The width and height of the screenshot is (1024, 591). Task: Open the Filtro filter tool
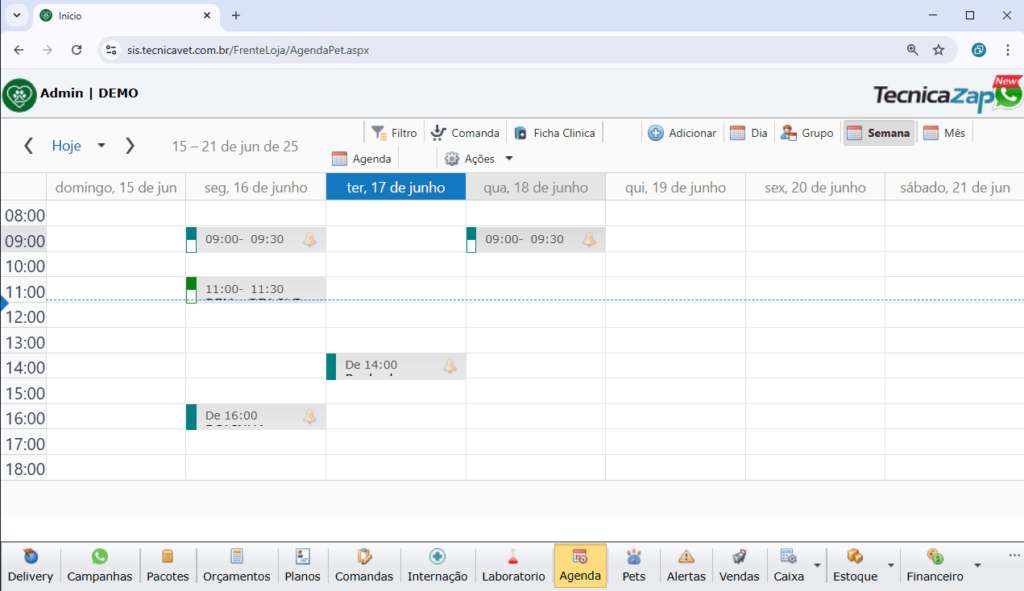[x=393, y=133]
